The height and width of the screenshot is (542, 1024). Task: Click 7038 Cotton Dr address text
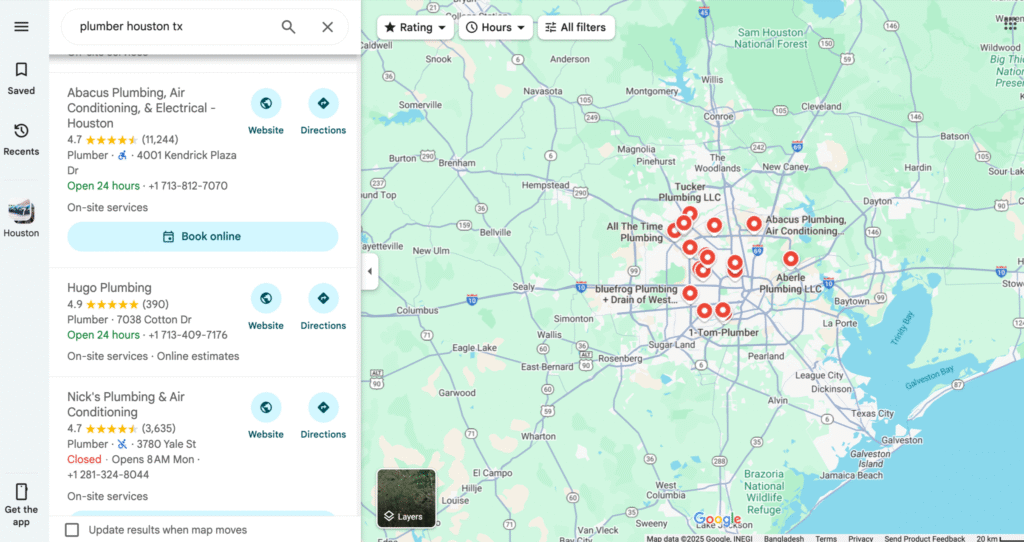click(154, 319)
